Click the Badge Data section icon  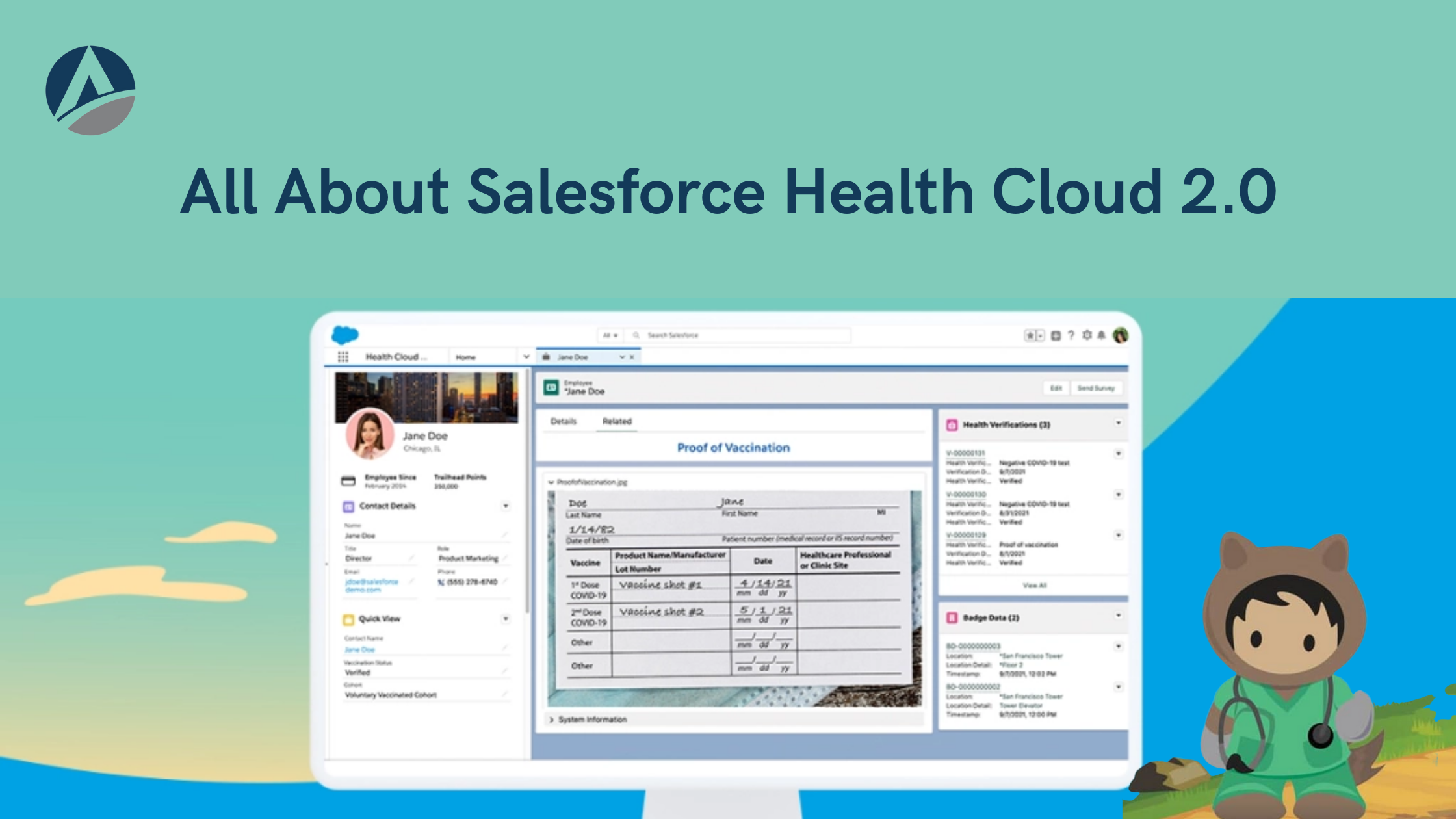tap(952, 617)
